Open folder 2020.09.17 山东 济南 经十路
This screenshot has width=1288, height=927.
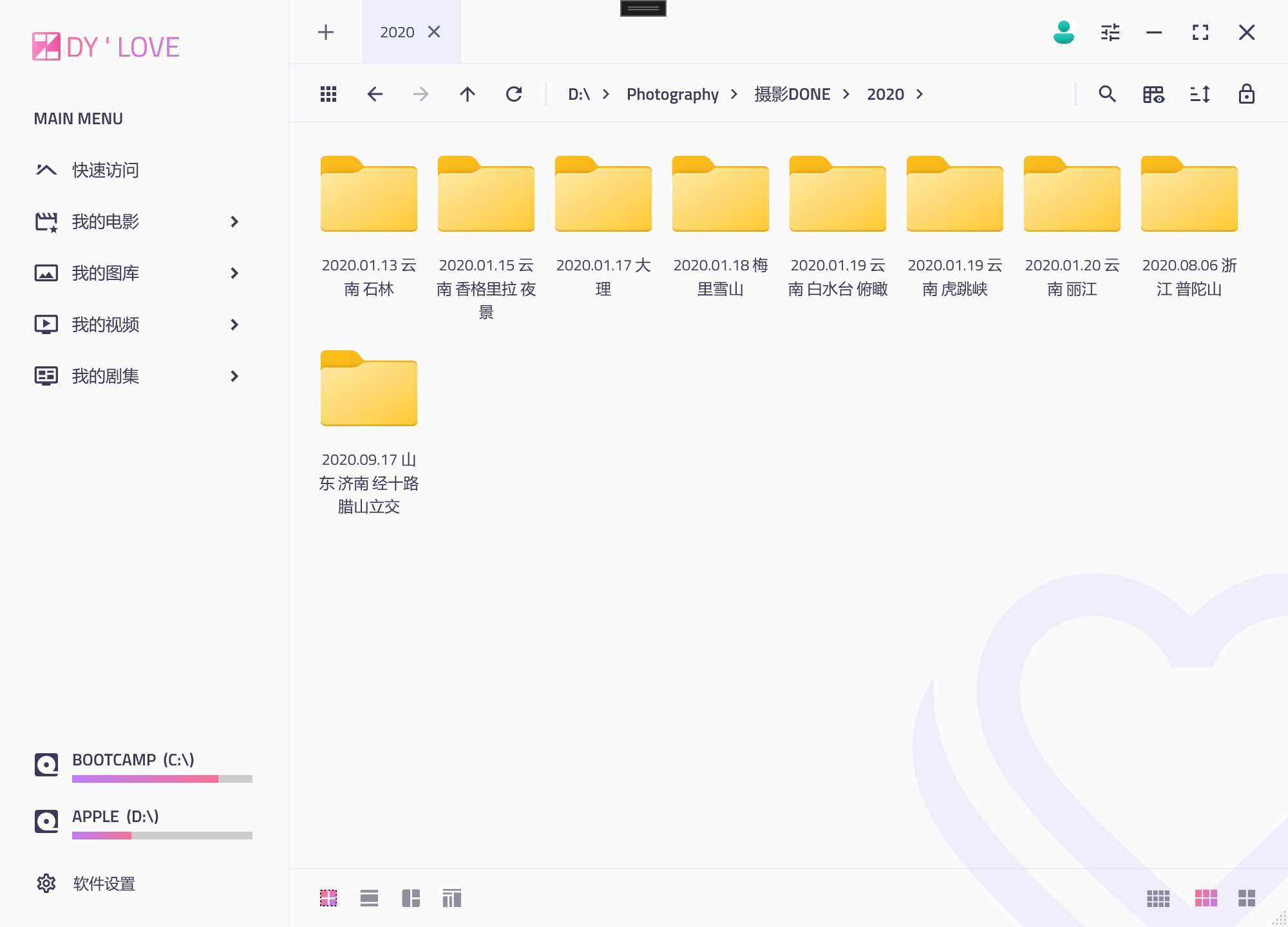[369, 433]
